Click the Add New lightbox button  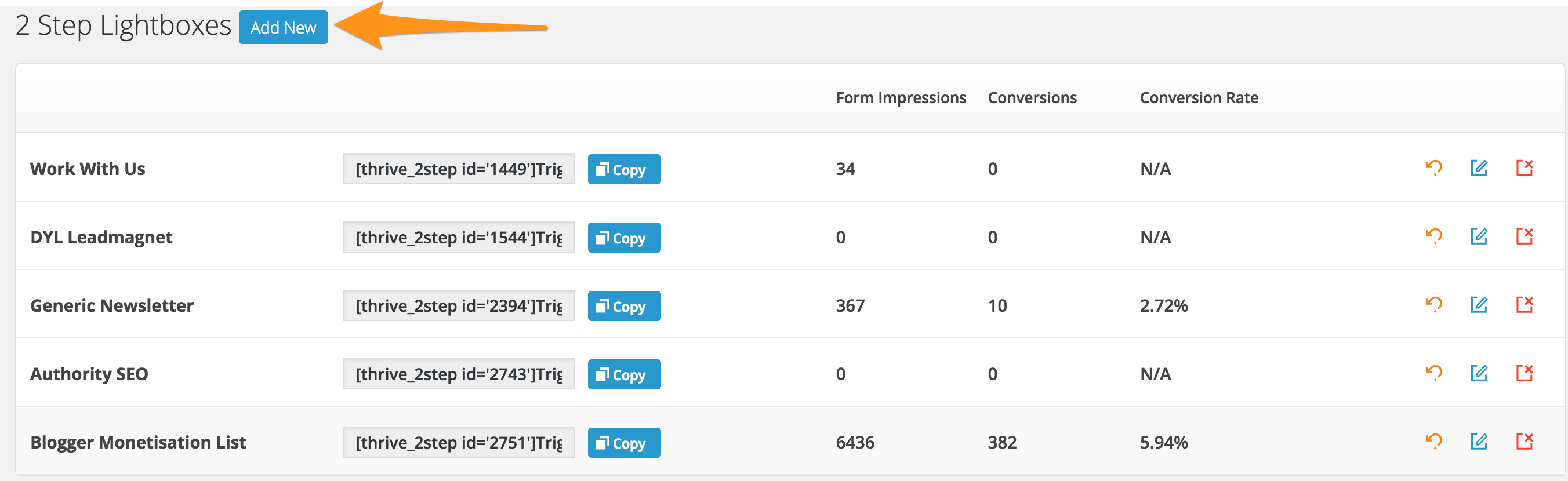tap(283, 27)
